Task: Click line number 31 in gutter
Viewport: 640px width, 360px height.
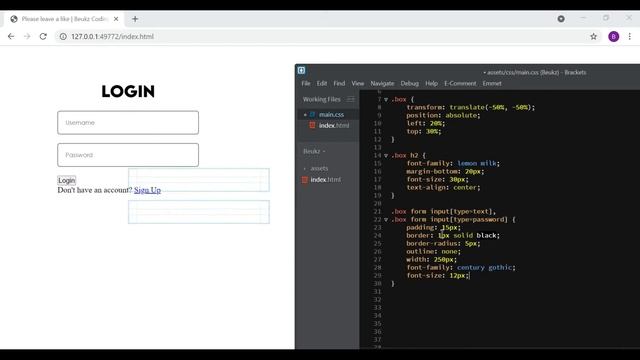Action: pos(377,291)
